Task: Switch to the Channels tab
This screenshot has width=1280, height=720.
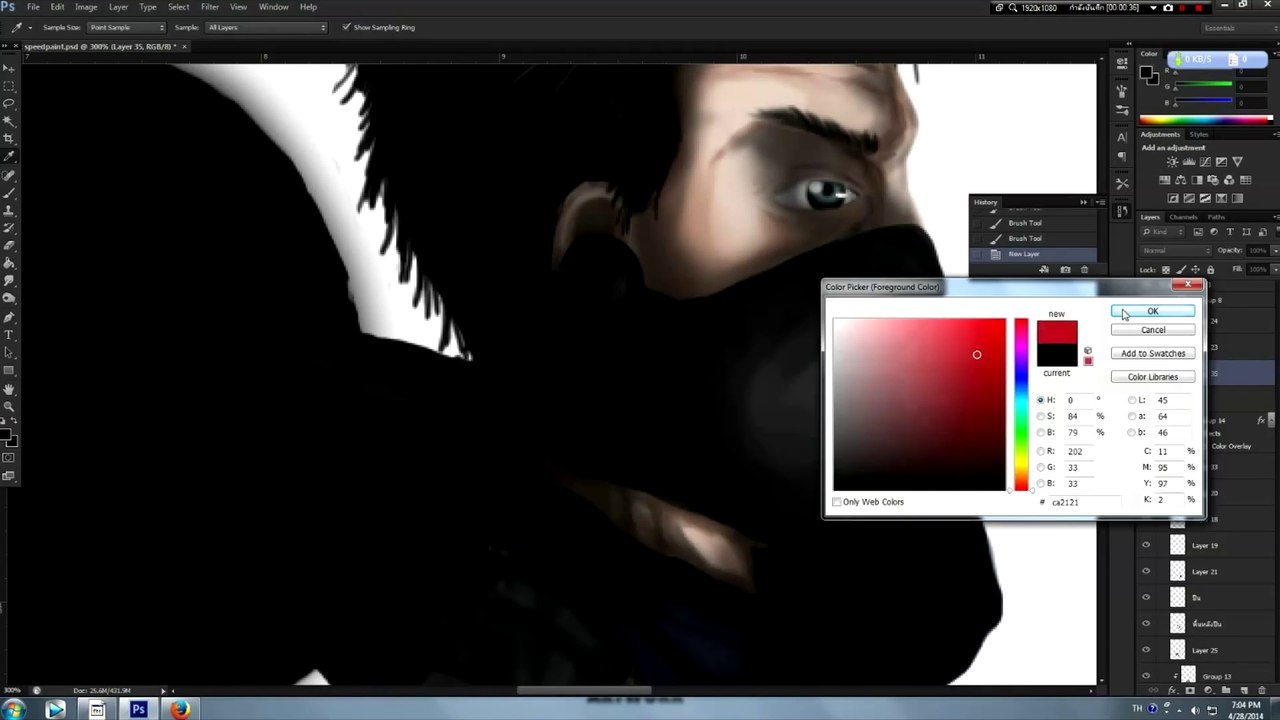Action: 1184,217
